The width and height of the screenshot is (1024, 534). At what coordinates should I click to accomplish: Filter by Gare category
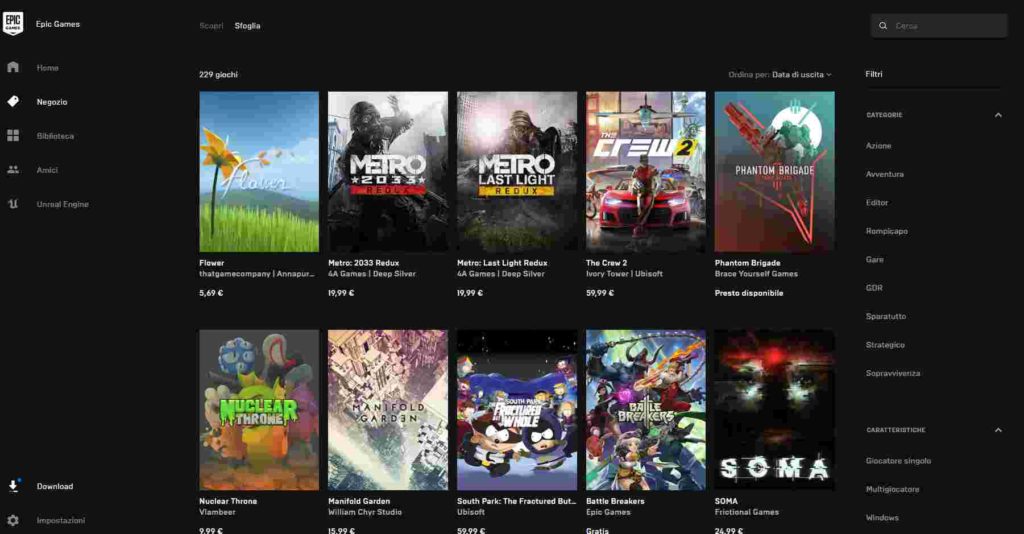coord(874,259)
